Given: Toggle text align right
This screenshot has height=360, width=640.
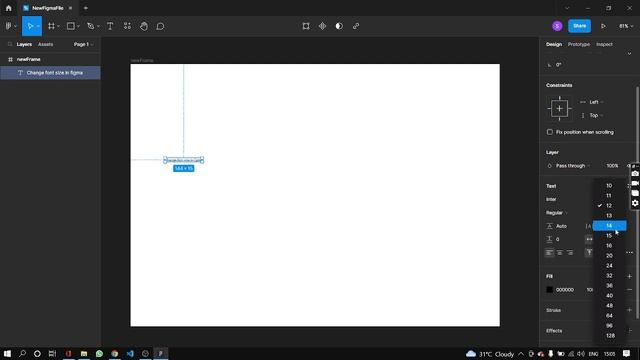Looking at the screenshot, I should [x=570, y=253].
